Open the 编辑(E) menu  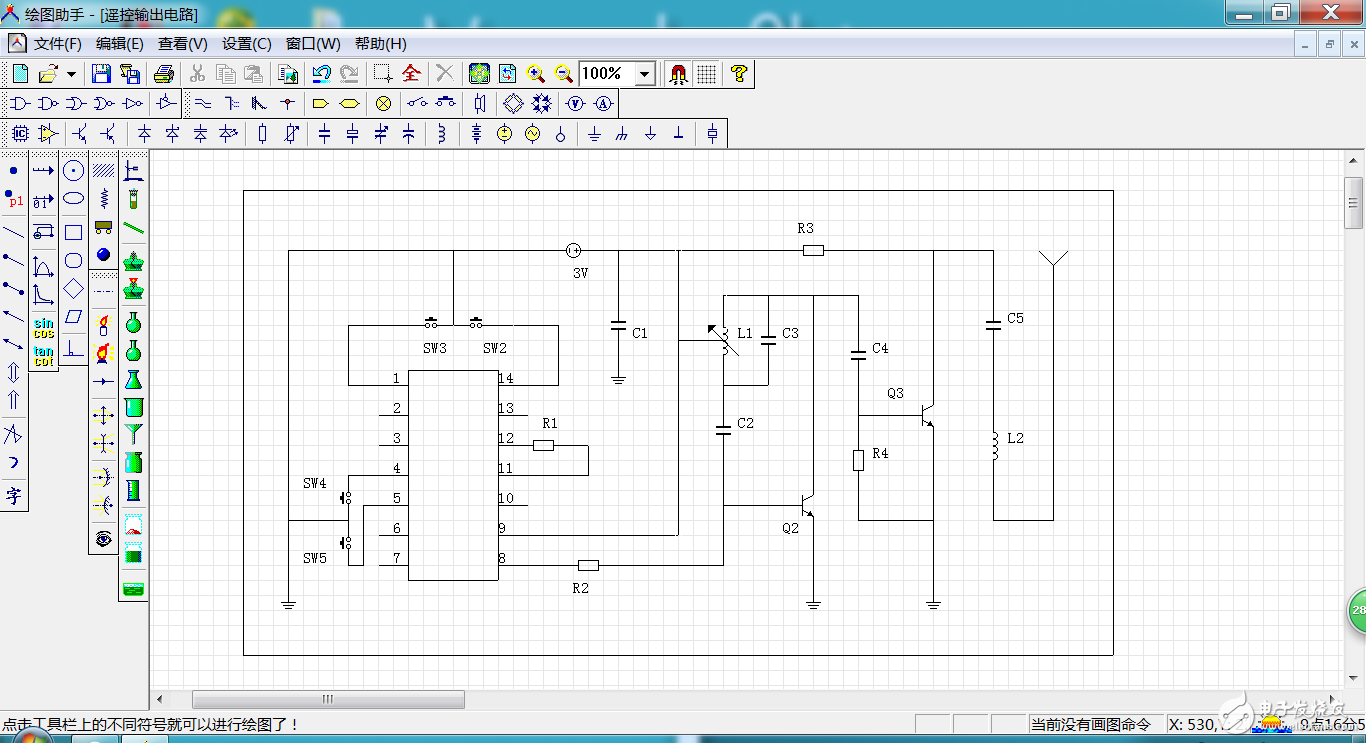tap(120, 44)
